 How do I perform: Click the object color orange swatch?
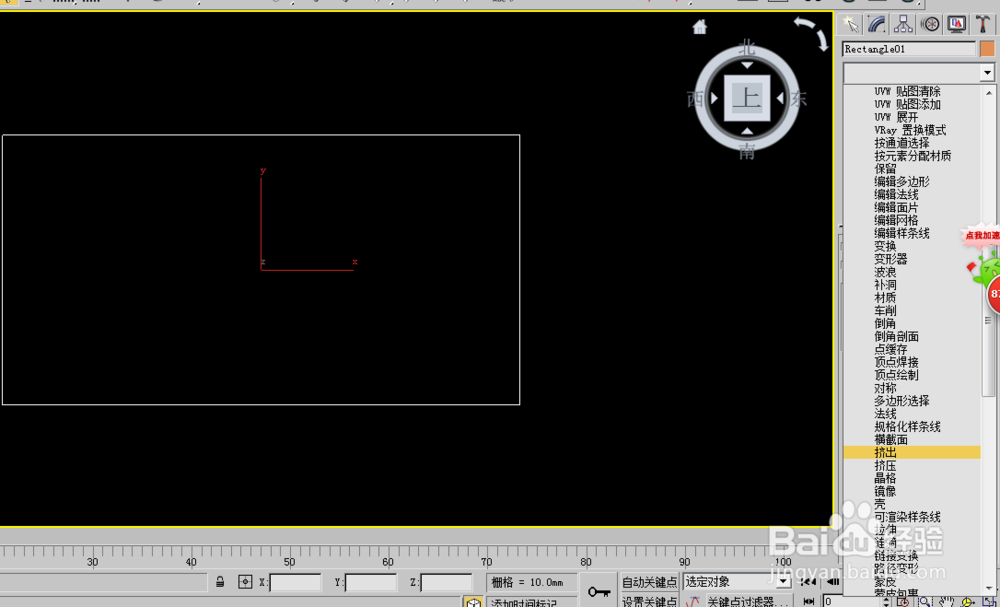coord(987,49)
